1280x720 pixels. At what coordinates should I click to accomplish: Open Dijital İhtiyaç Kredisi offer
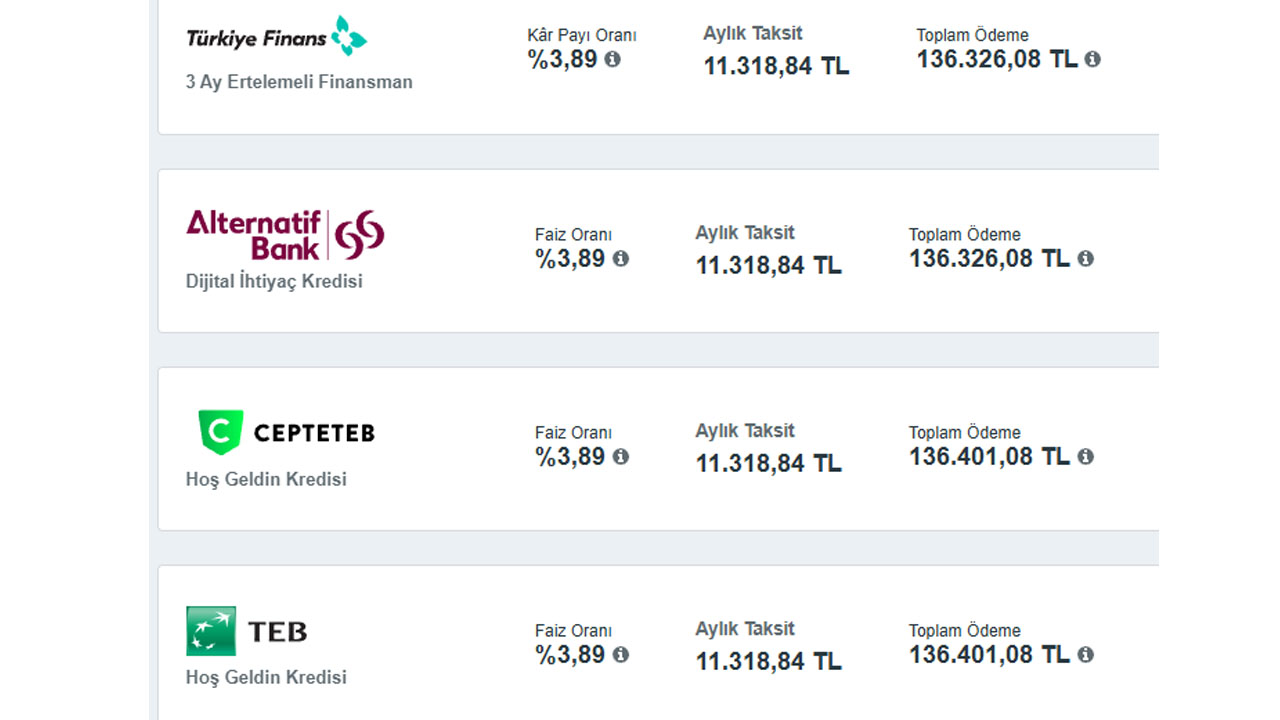pyautogui.click(x=274, y=281)
